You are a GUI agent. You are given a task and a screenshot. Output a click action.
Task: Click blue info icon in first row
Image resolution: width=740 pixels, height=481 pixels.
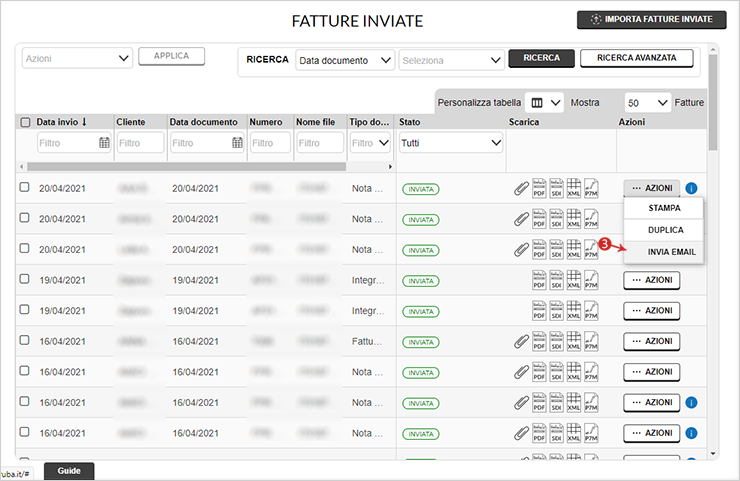pos(692,188)
